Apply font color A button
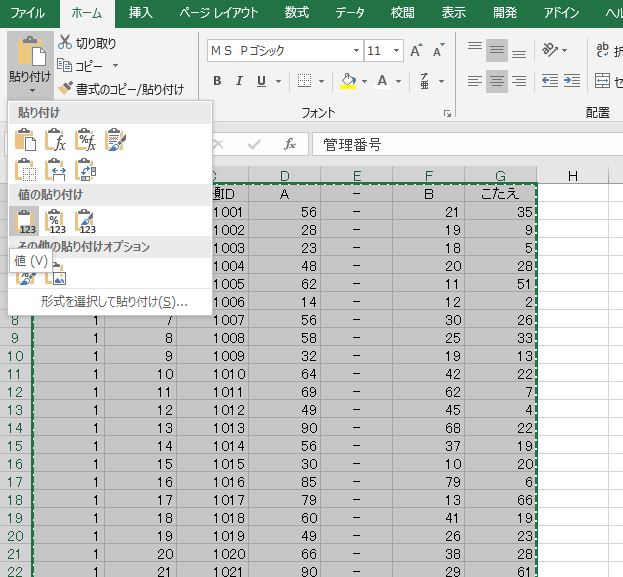Image resolution: width=623 pixels, height=577 pixels. tap(382, 81)
